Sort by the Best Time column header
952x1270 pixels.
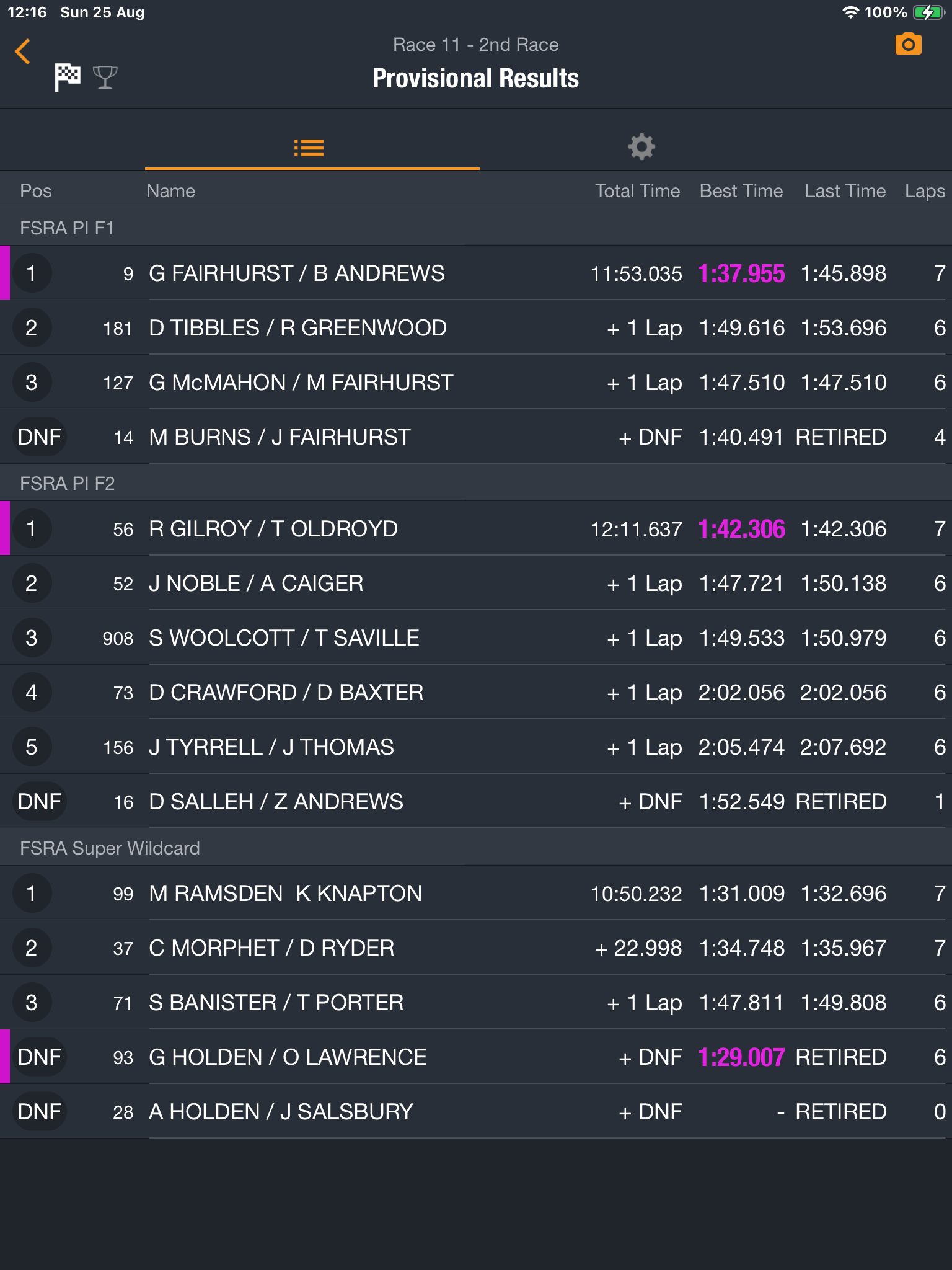741,191
